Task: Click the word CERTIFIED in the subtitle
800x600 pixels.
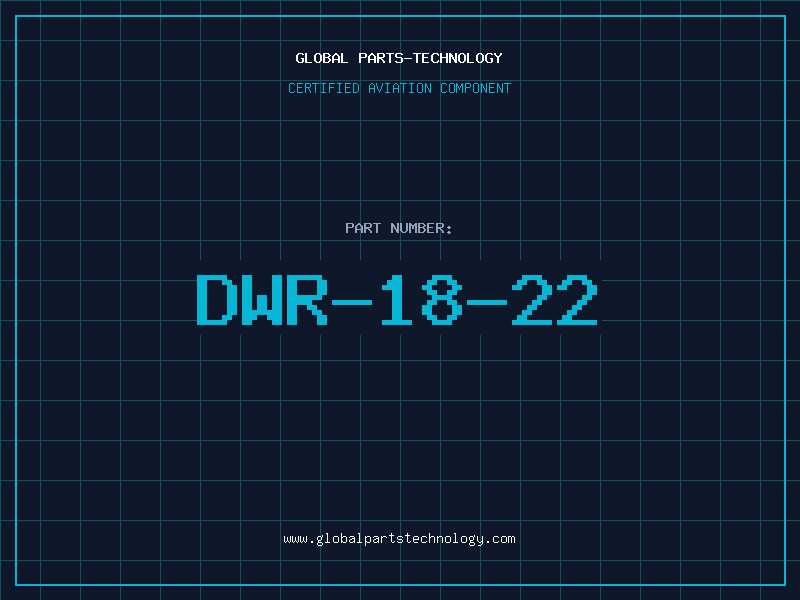Action: [323, 88]
